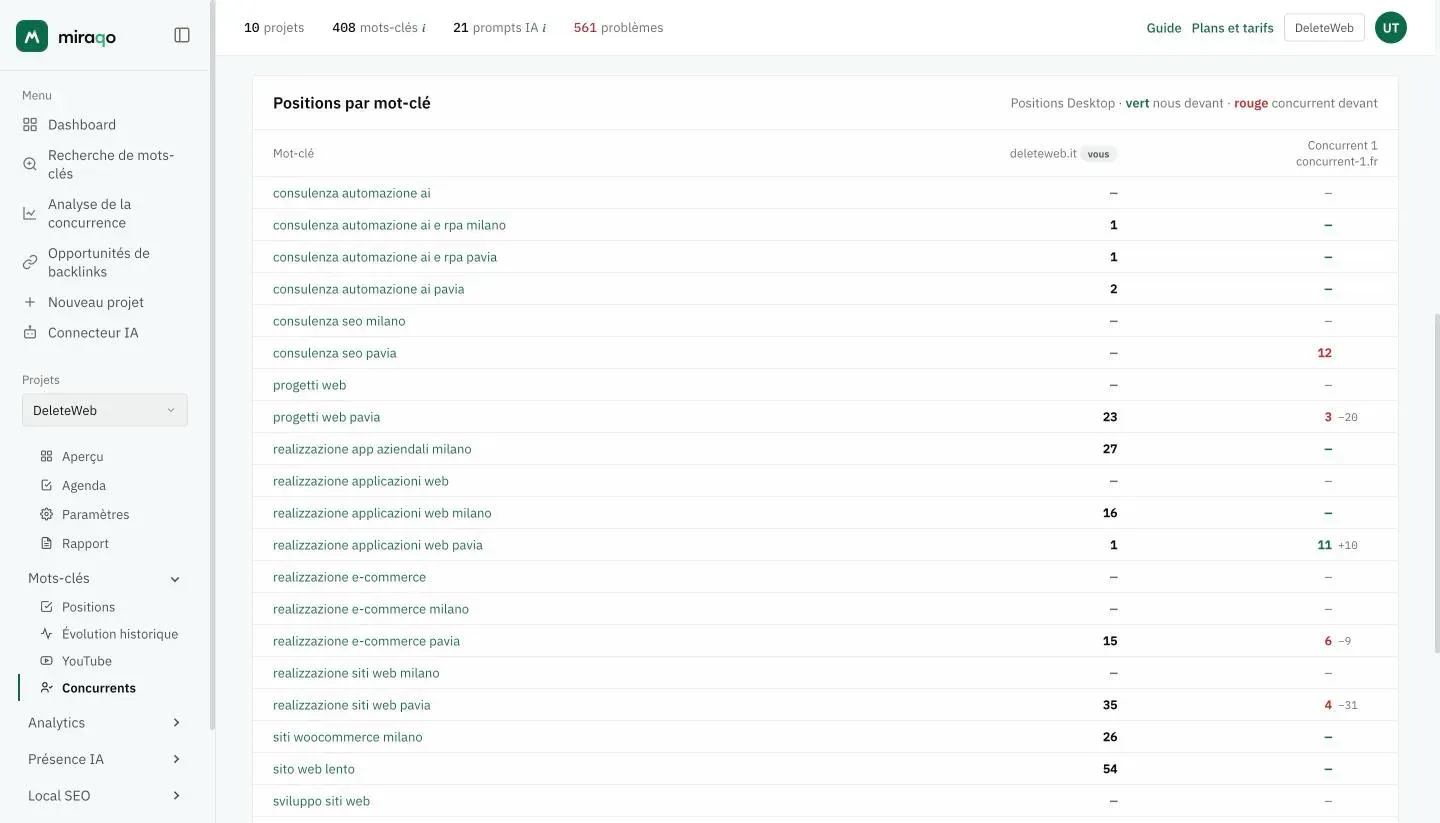Click the Analyse de la concurrence chart icon

tap(30, 213)
